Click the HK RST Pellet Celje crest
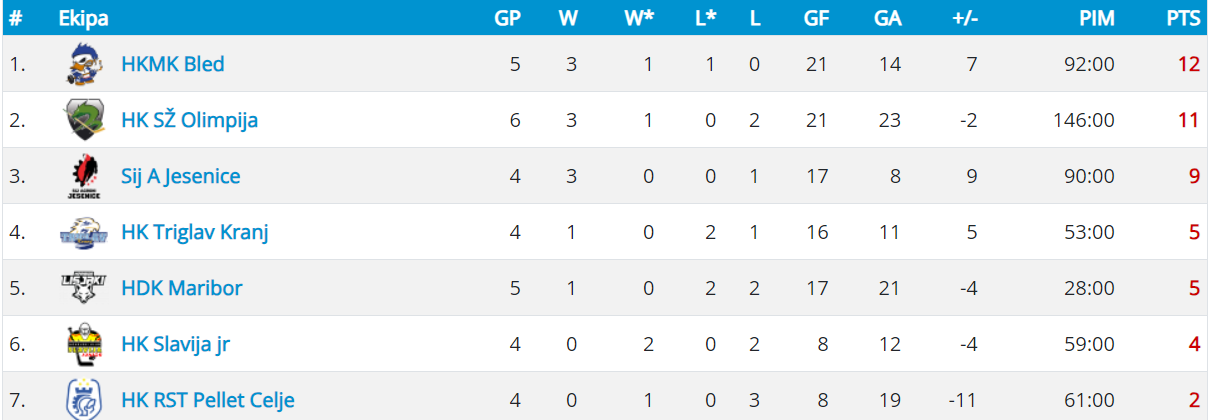 (81, 400)
